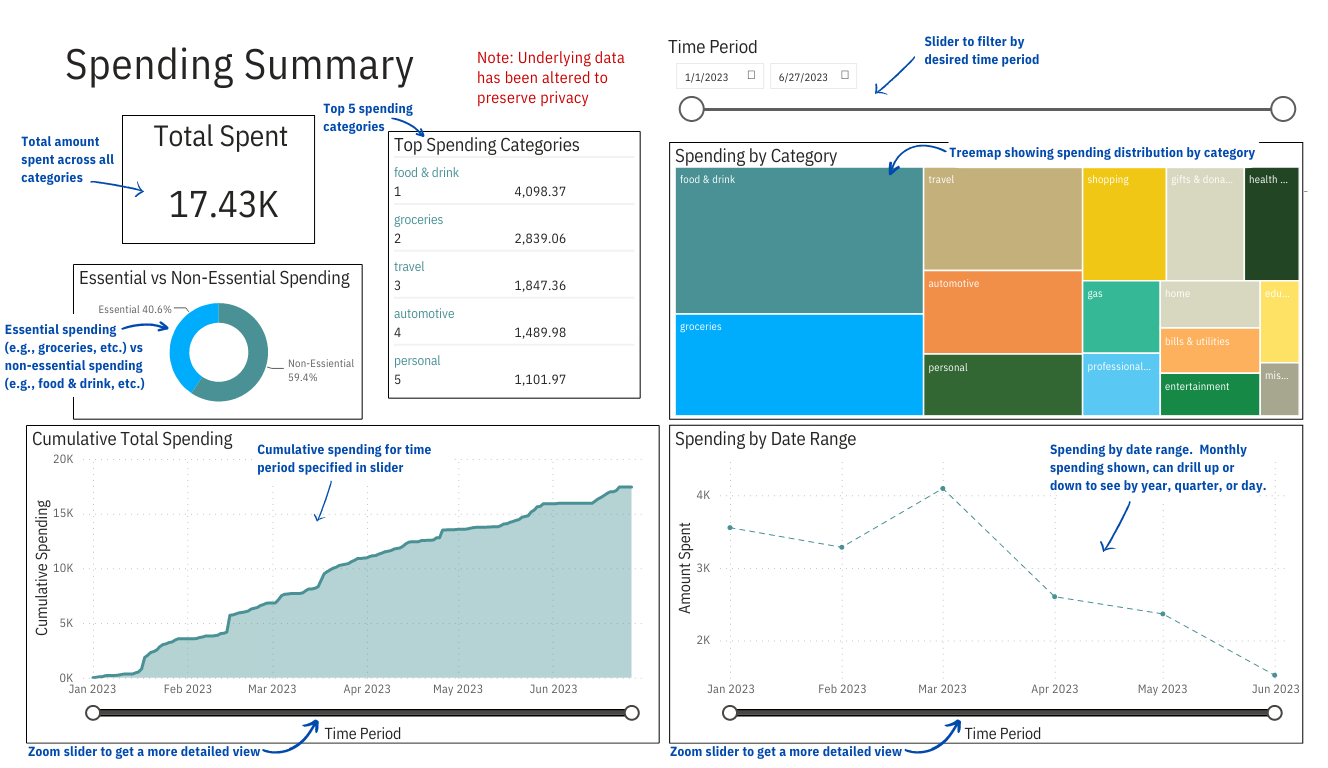Click the Jan 2023 data point on the line chart
Viewport: 1328px width, 768px height.
(x=730, y=527)
